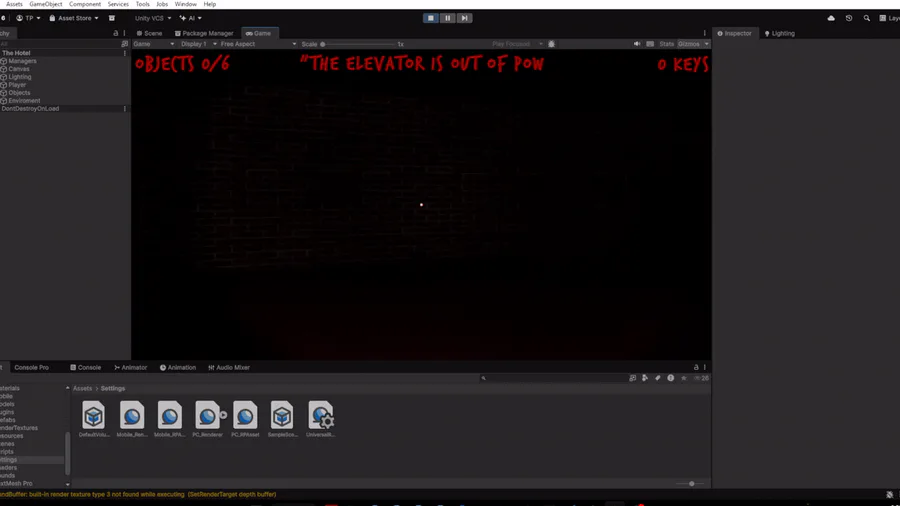Open the Component menu
The height and width of the screenshot is (506, 900).
85,4
